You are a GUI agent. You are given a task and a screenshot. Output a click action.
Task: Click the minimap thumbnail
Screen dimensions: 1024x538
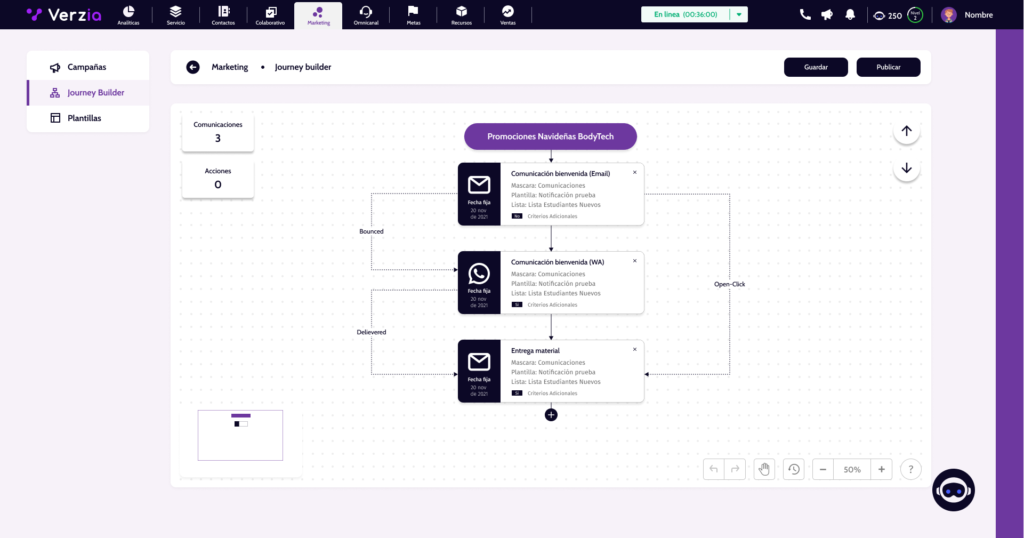pos(240,435)
